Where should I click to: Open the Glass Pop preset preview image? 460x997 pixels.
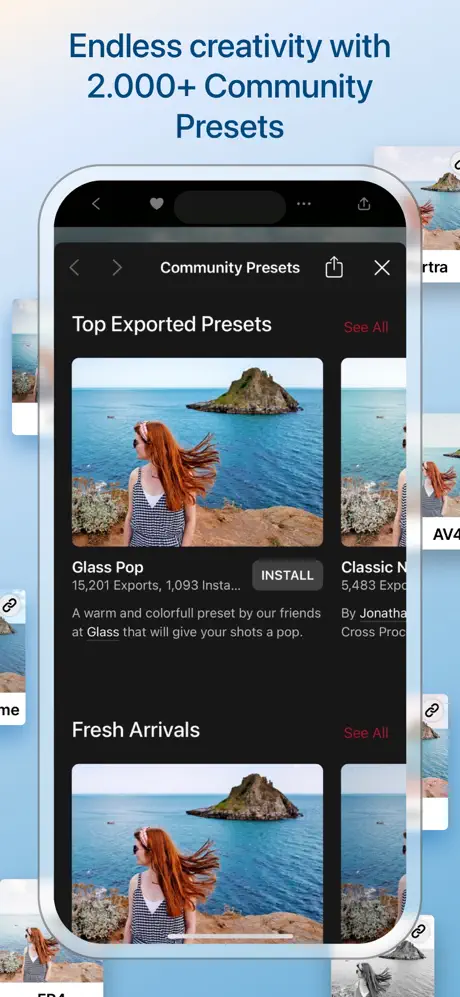(x=197, y=452)
